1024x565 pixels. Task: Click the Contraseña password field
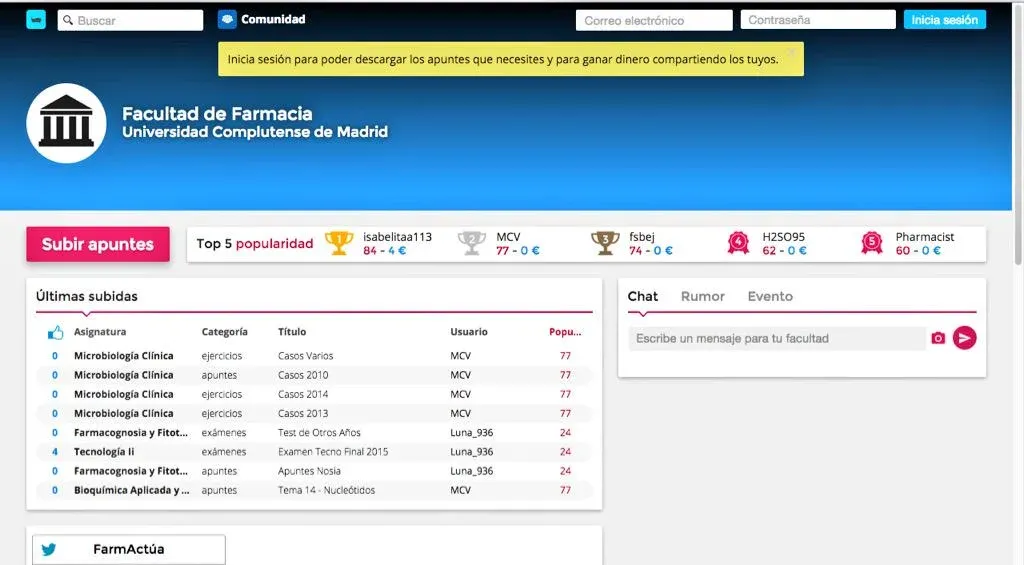coord(817,20)
